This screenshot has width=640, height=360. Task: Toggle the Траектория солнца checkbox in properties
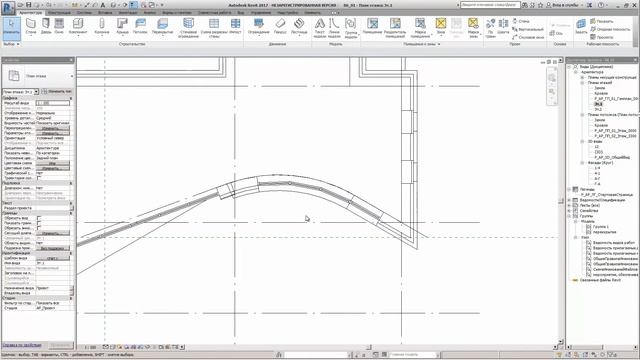pyautogui.click(x=39, y=178)
